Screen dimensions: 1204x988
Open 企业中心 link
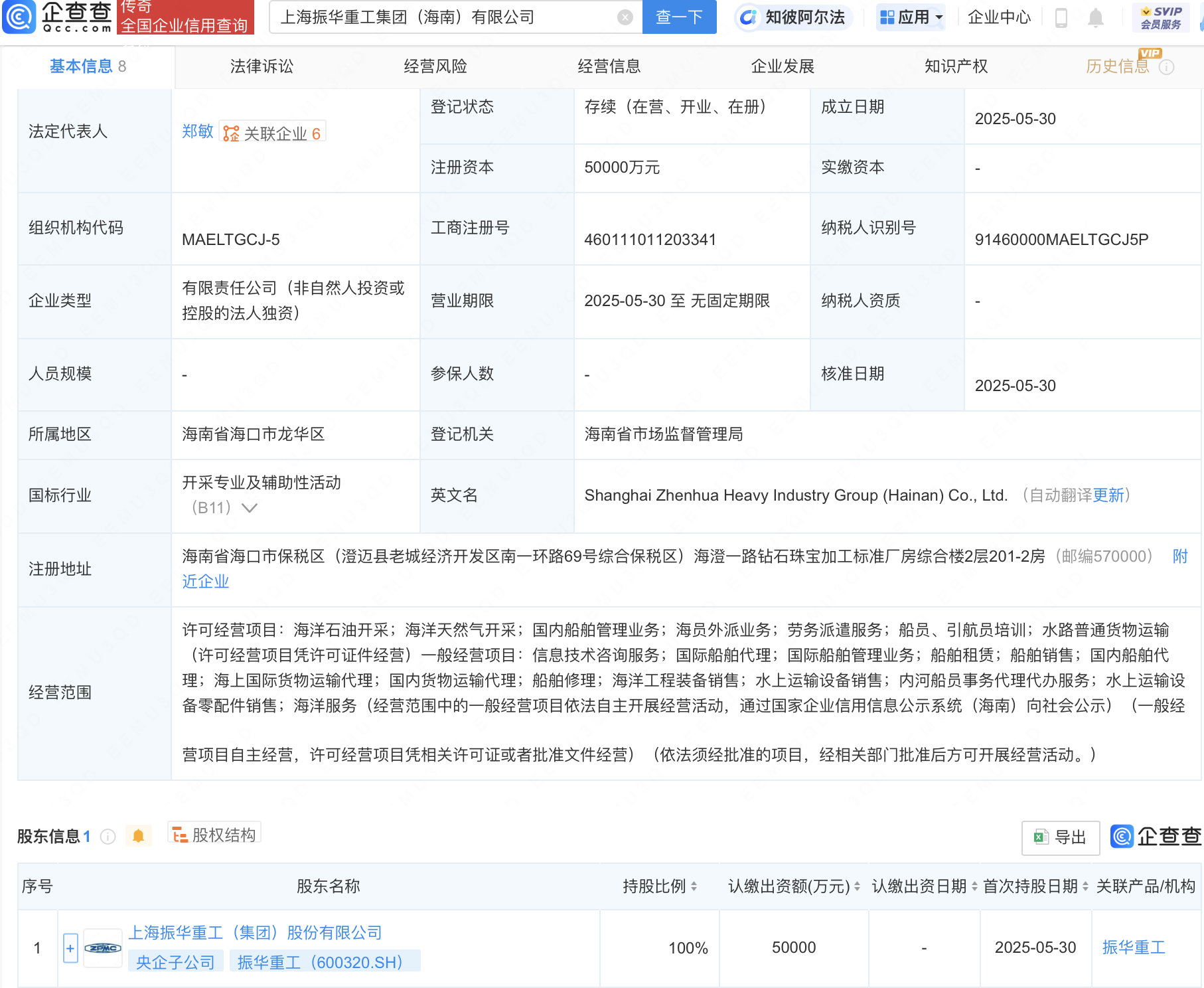point(999,17)
